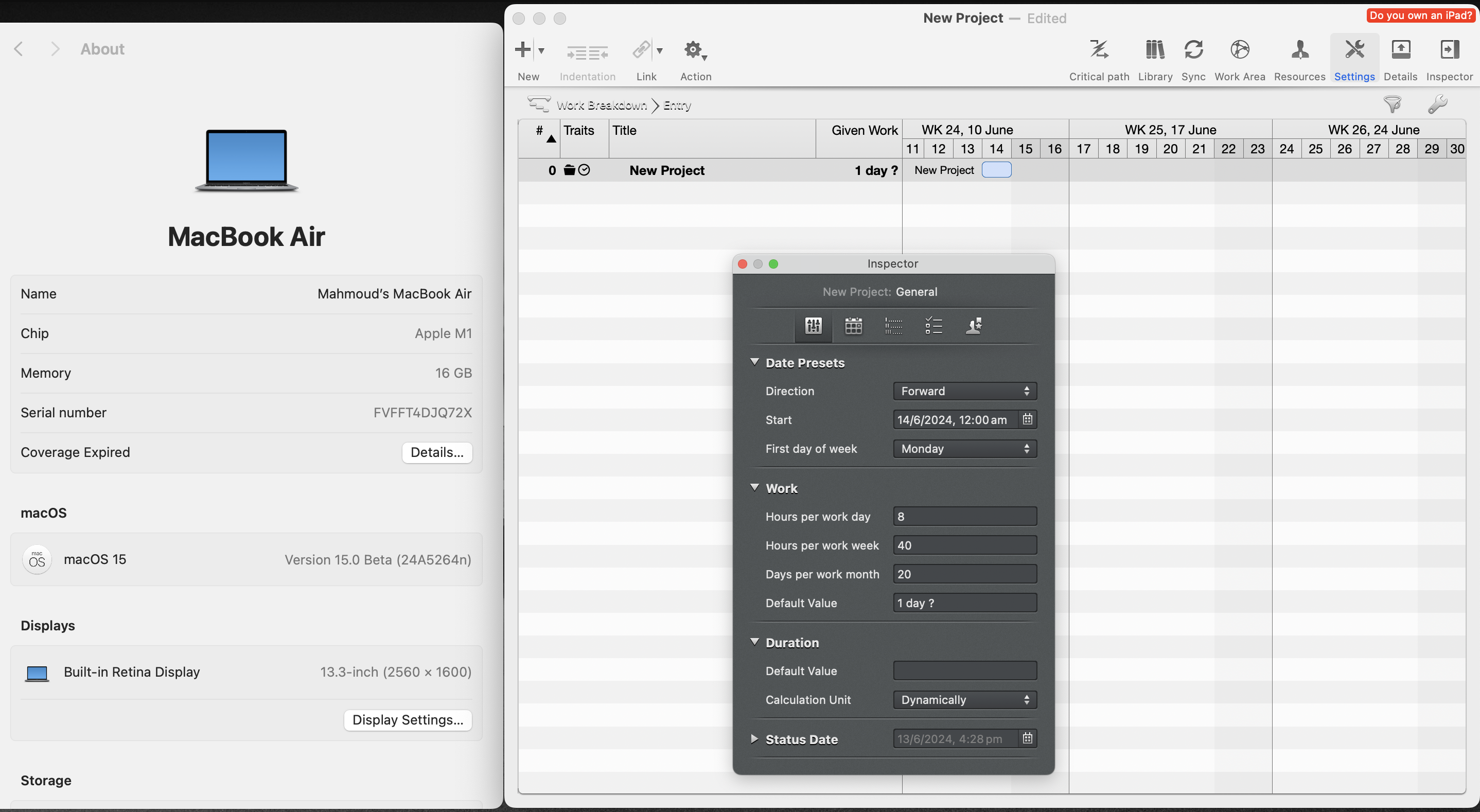Image resolution: width=1480 pixels, height=812 pixels.
Task: Click the macOS 15 OS badge icon
Action: [37, 560]
